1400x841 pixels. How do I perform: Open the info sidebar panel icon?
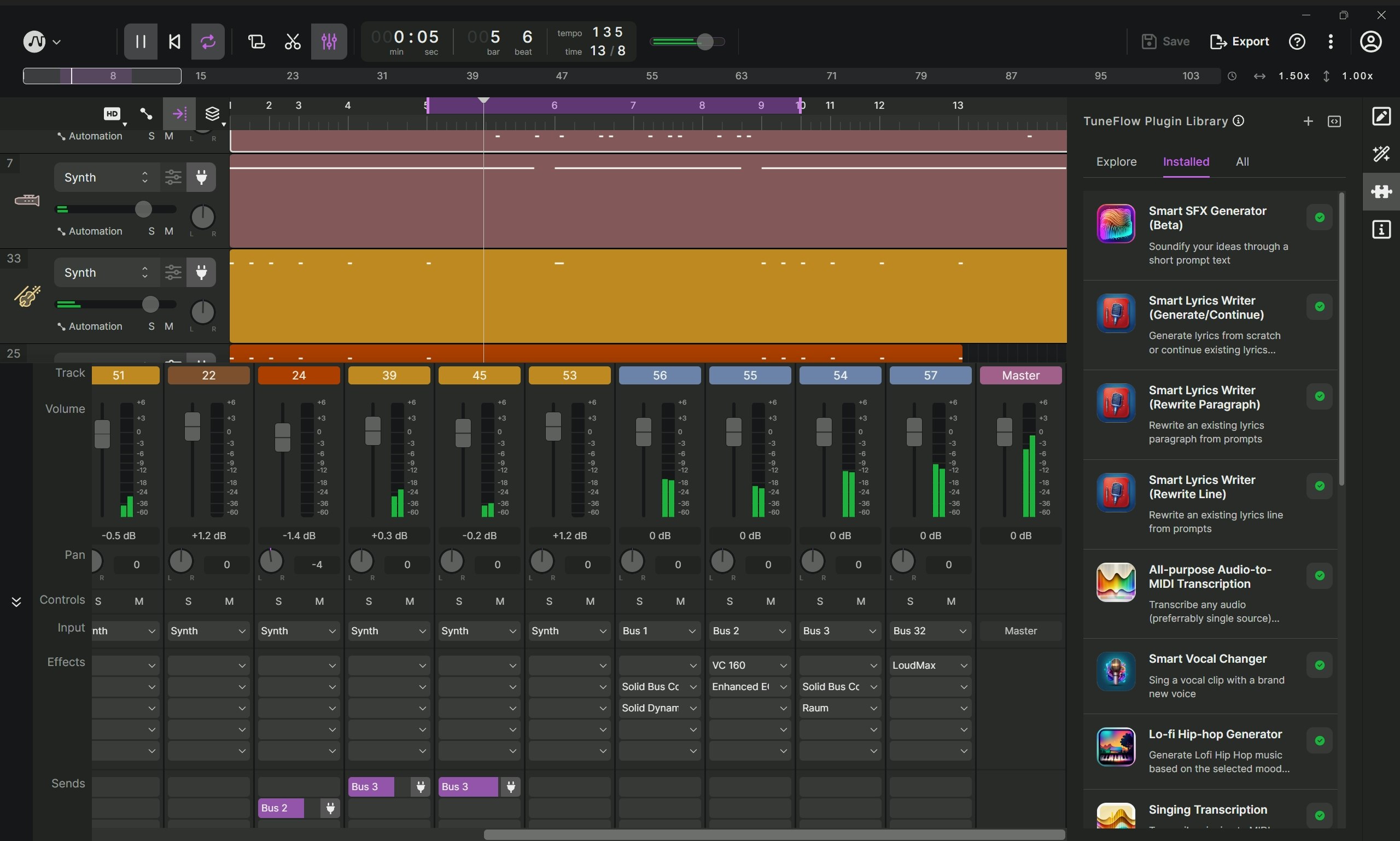(1381, 230)
